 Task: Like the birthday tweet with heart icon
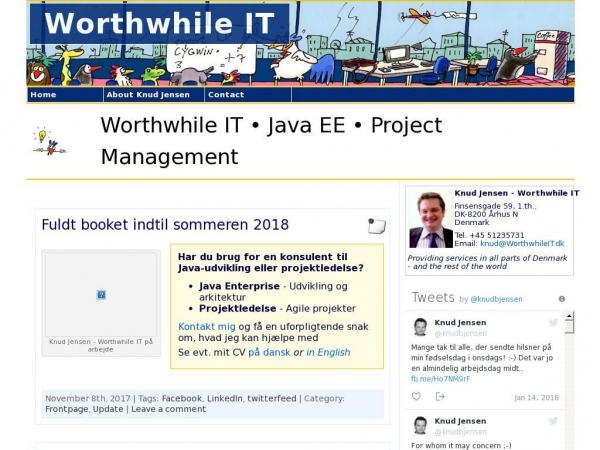click(x=416, y=396)
